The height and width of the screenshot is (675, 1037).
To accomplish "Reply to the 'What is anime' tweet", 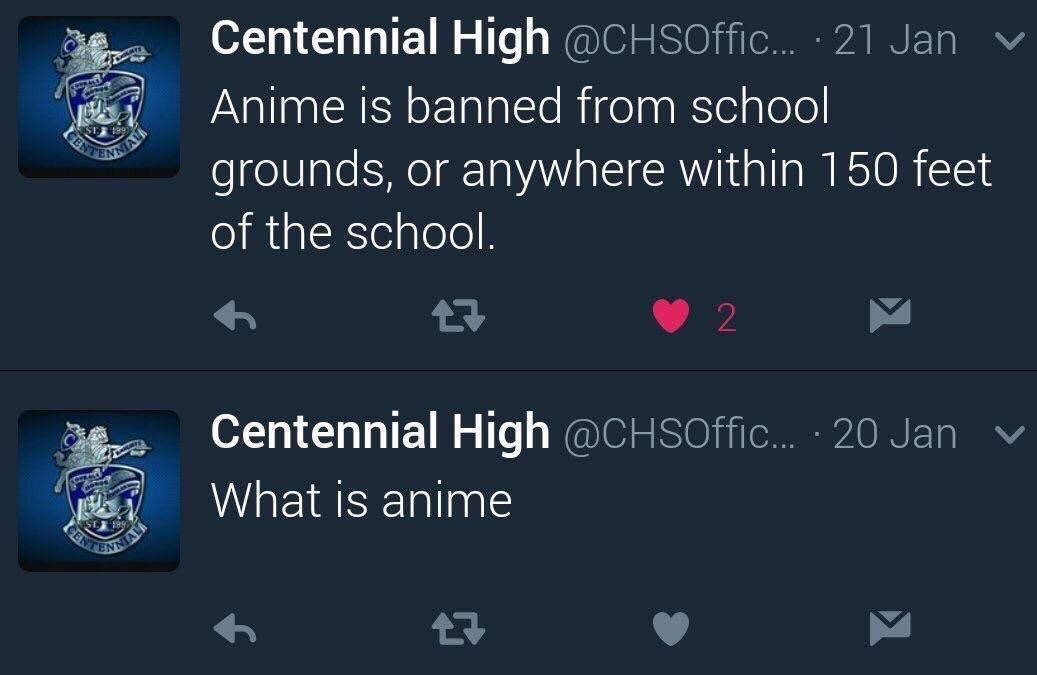I will pos(235,628).
